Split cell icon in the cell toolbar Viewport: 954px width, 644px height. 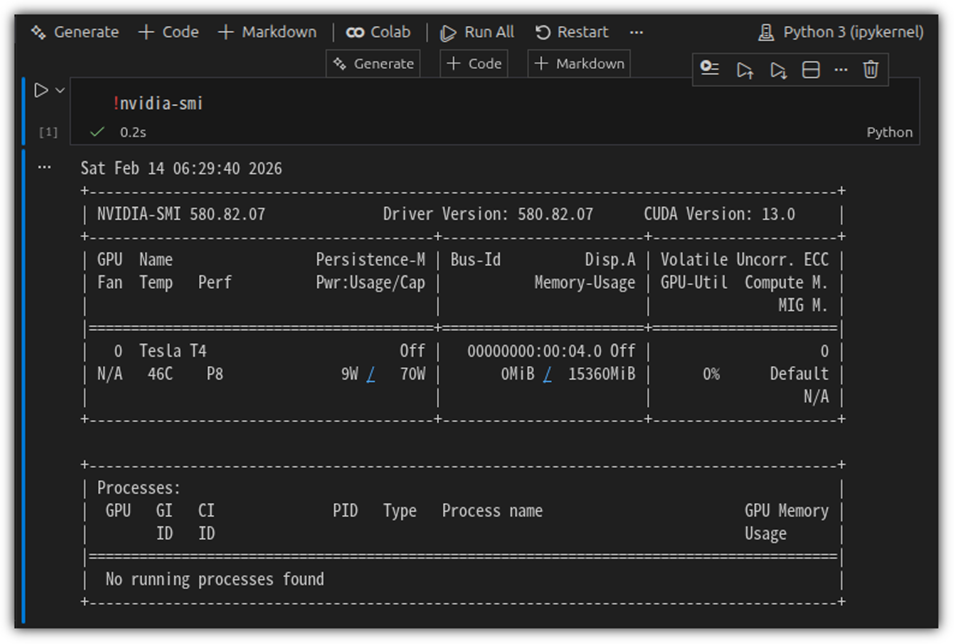click(811, 70)
